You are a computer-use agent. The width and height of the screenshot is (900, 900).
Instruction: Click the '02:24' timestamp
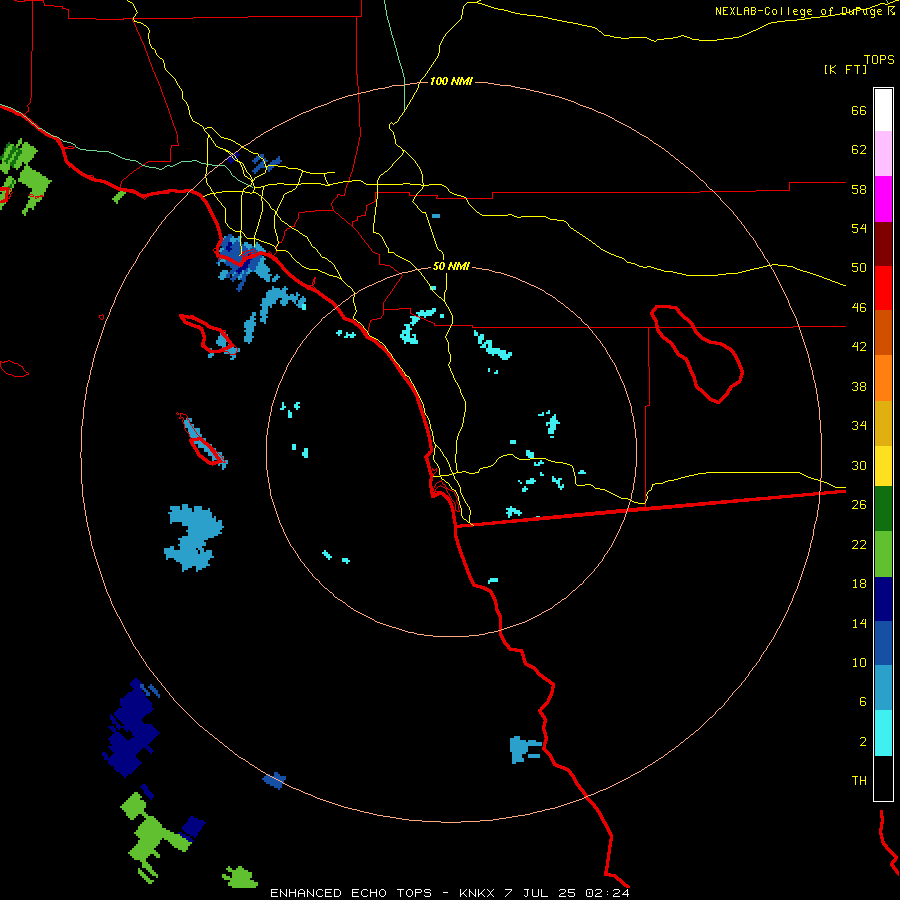pos(607,893)
